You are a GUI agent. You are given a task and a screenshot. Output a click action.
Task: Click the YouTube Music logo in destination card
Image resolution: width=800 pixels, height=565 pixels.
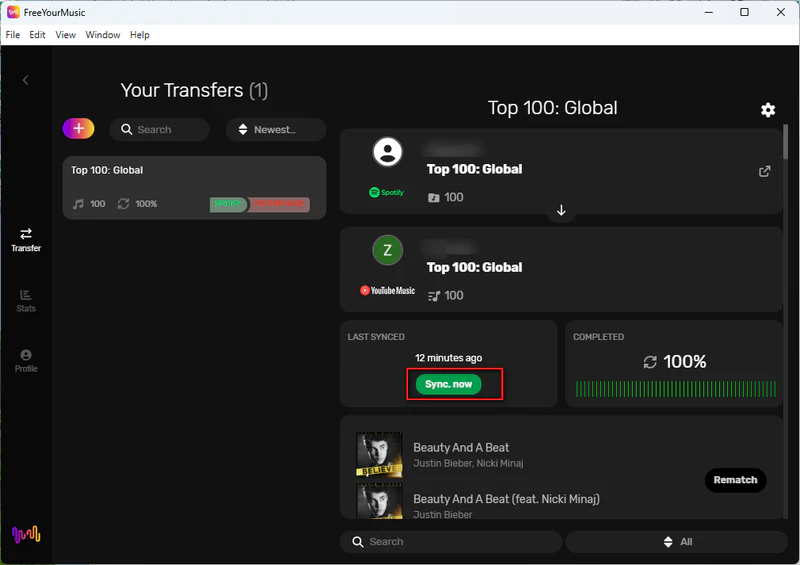(387, 290)
